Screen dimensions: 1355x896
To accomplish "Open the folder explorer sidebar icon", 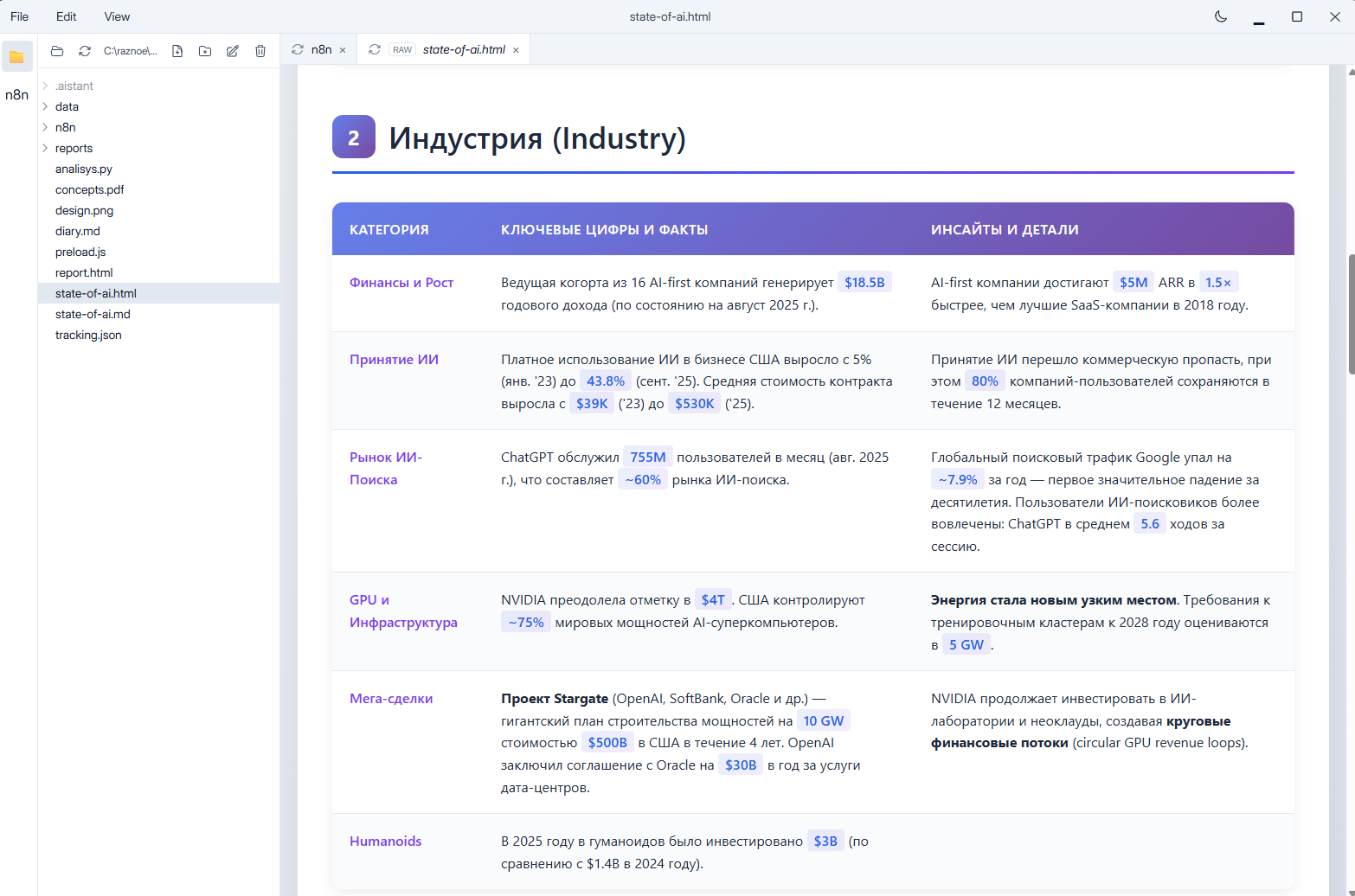I will (16, 57).
